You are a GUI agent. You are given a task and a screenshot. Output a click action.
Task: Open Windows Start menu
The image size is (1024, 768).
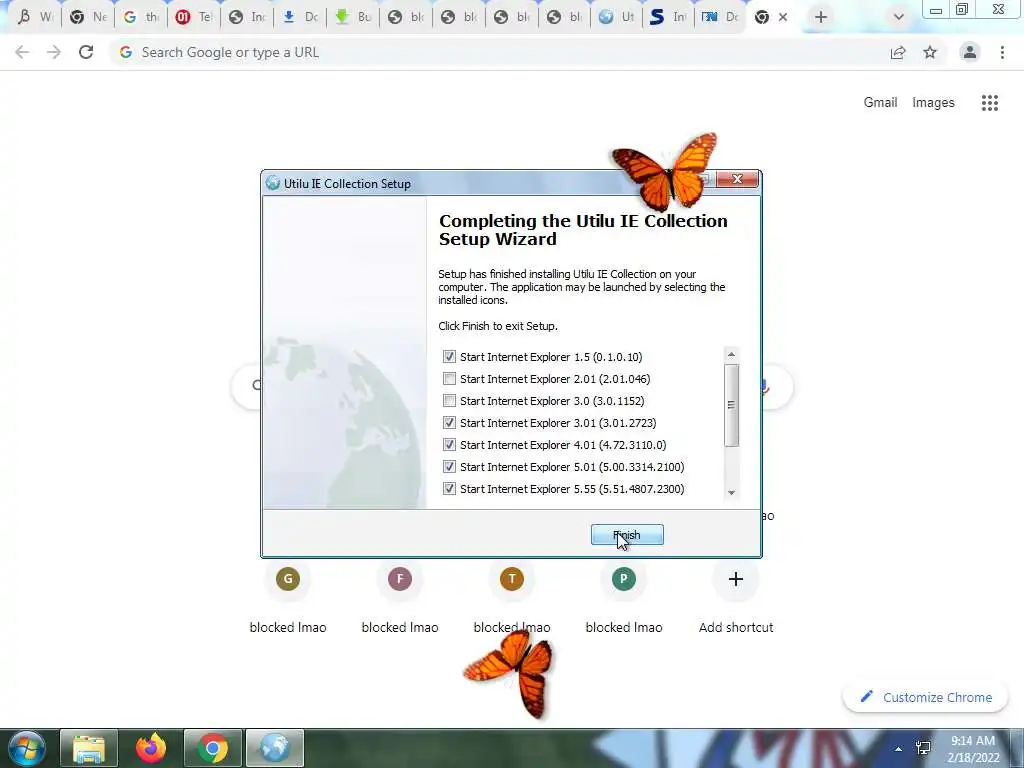[27, 748]
